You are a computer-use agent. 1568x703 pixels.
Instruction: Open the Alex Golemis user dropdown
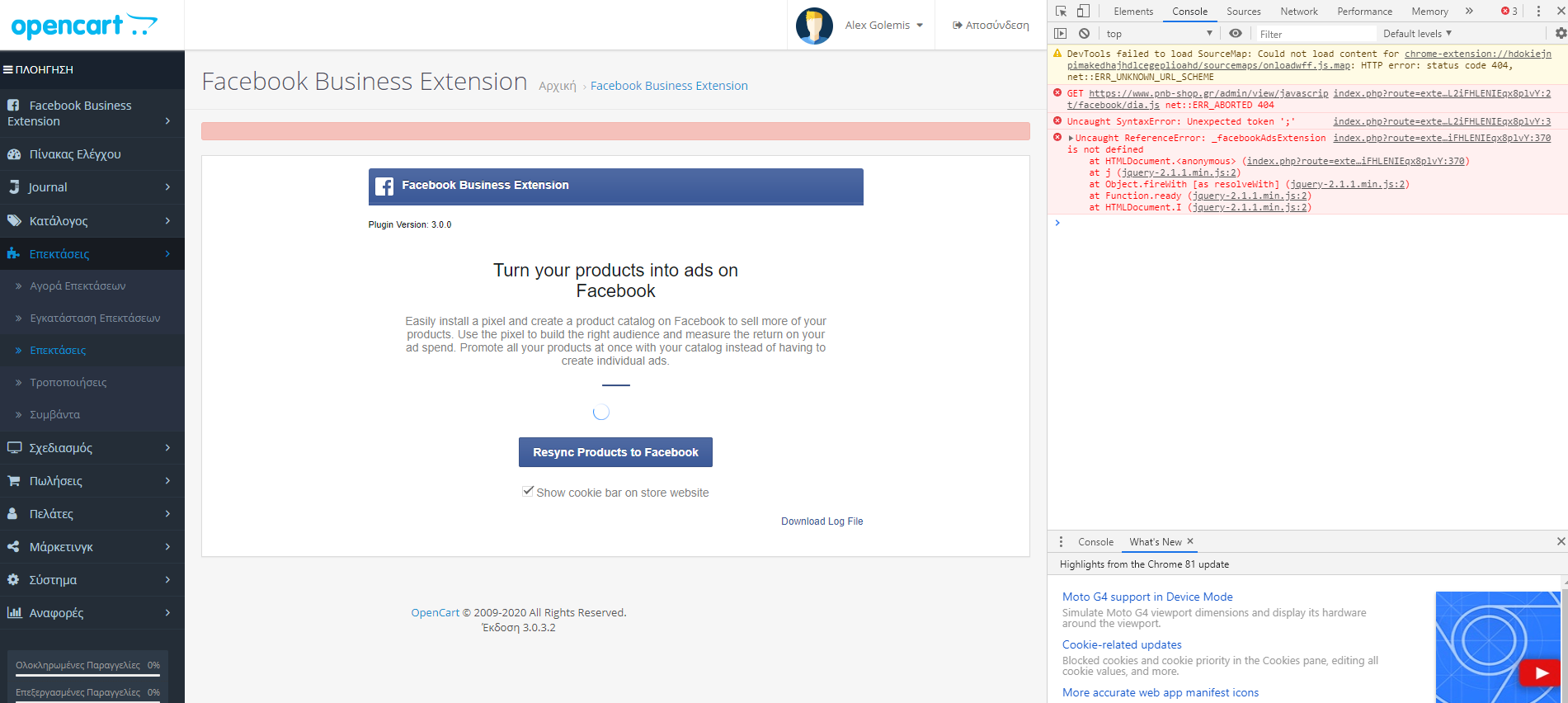click(883, 26)
